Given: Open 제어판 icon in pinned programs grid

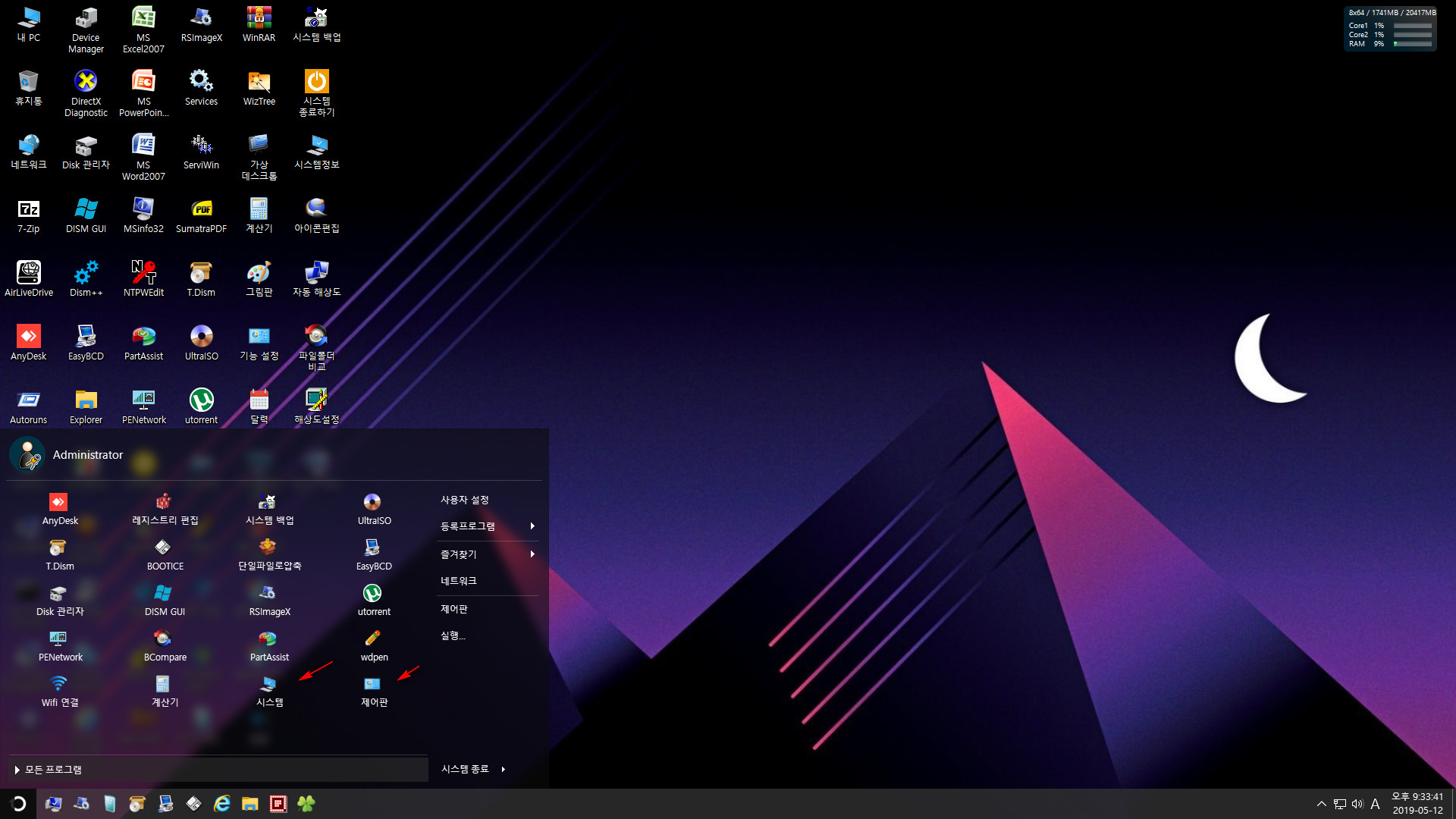Looking at the screenshot, I should point(374,691).
